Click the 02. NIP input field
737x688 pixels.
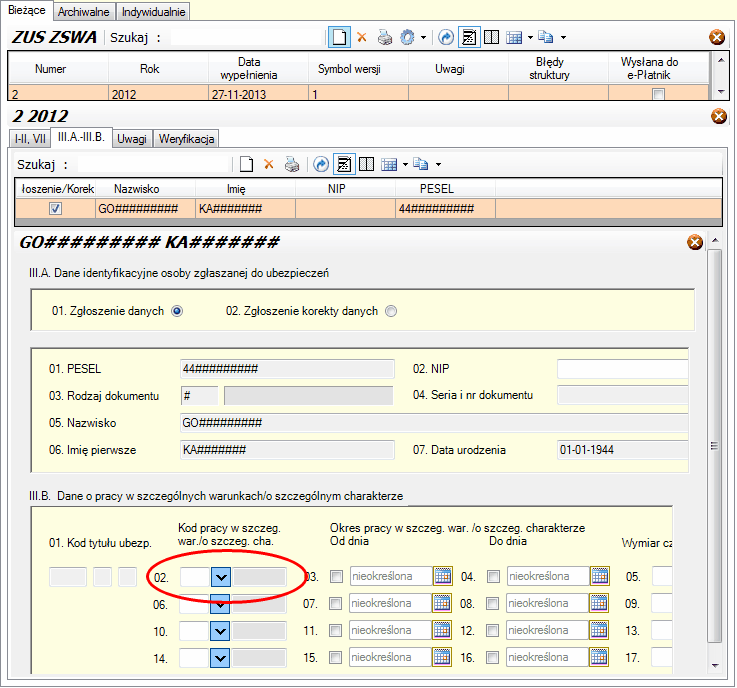623,369
